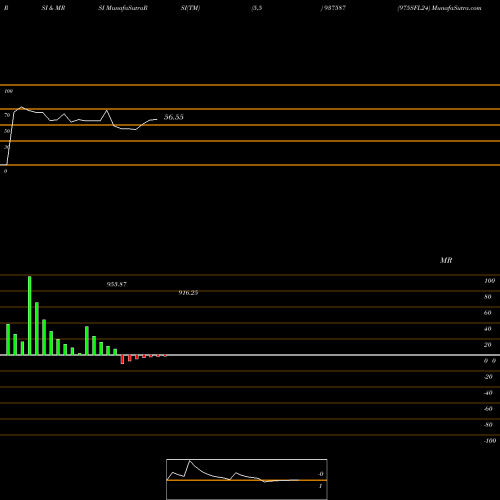Click the (975SFL24) MunafaSutra.com header text

439,8
